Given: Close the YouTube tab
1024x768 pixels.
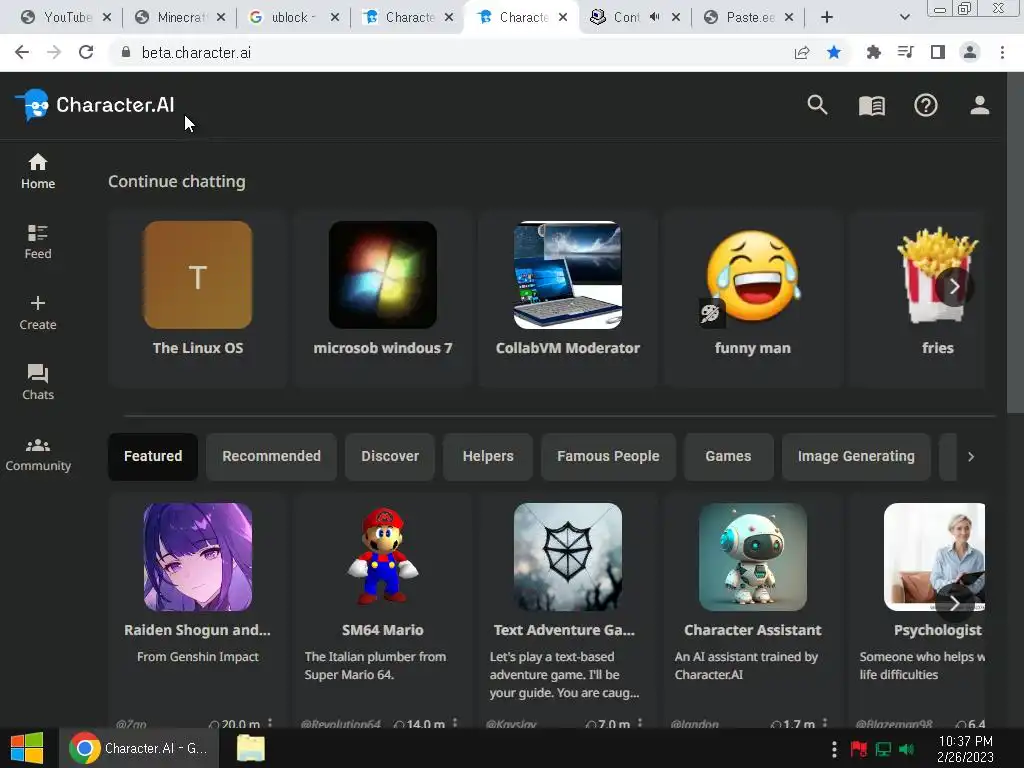Looking at the screenshot, I should tap(107, 17).
